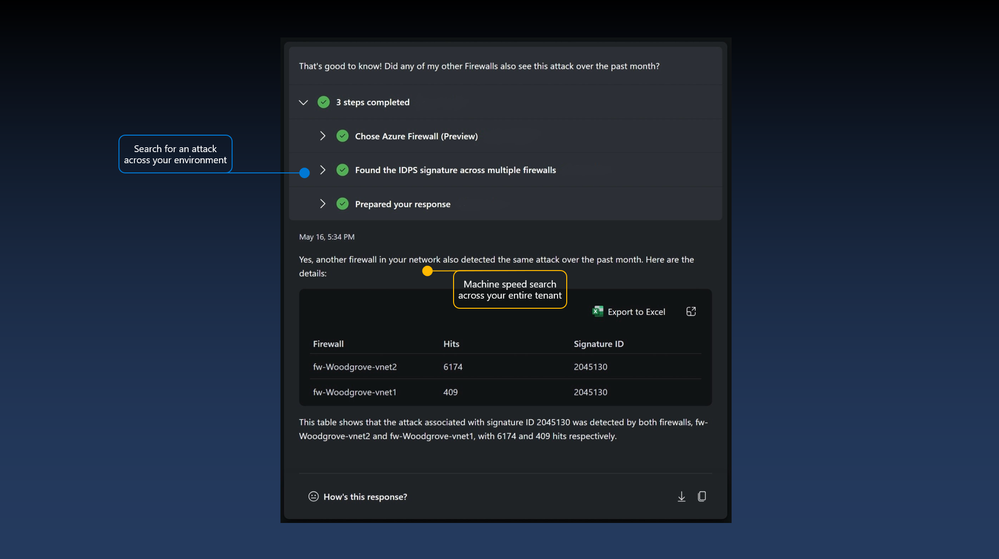999x559 pixels.
Task: Click green check beside 3 steps completed
Action: 324,102
